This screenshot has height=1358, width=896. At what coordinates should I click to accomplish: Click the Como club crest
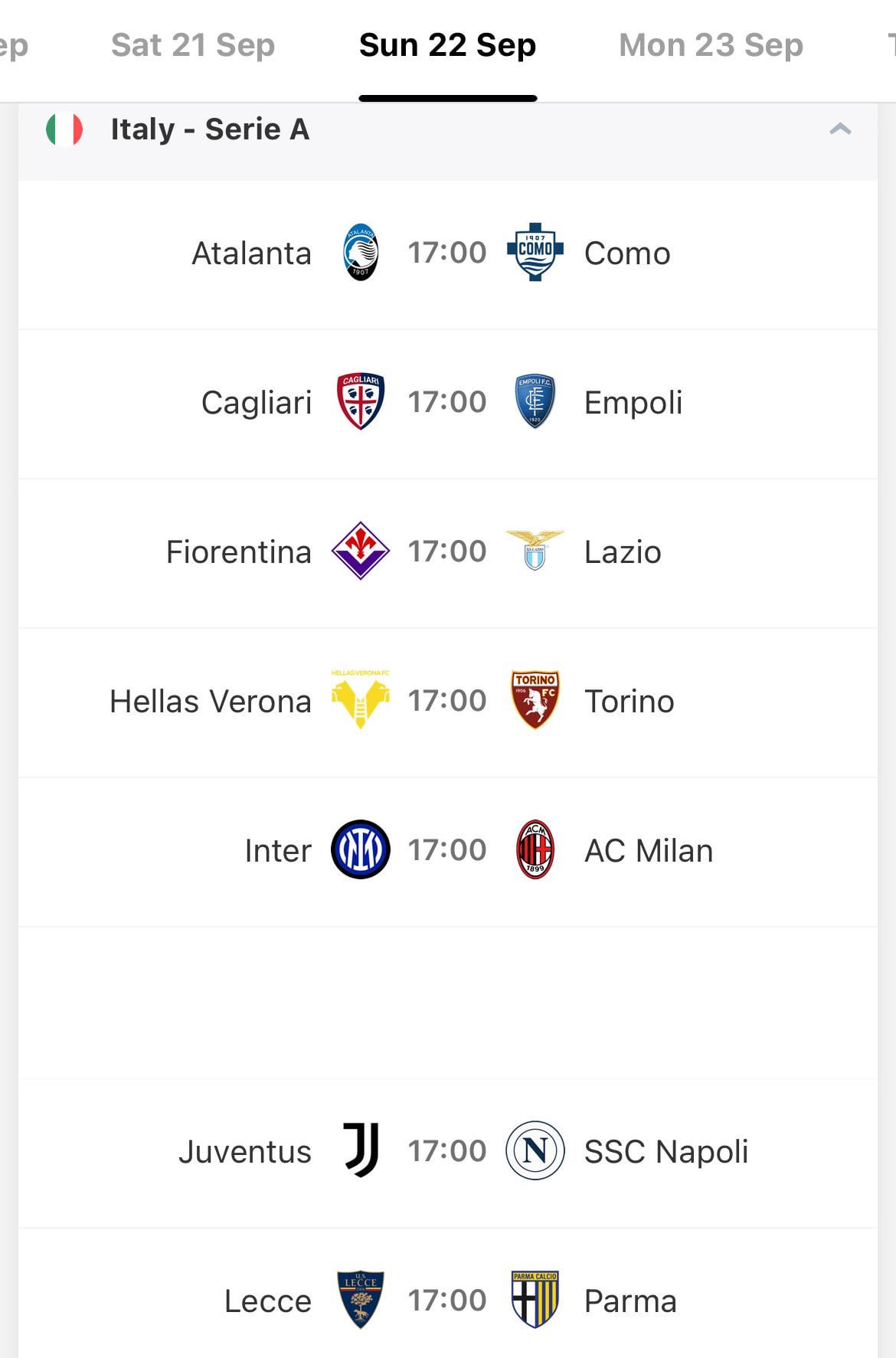point(535,252)
